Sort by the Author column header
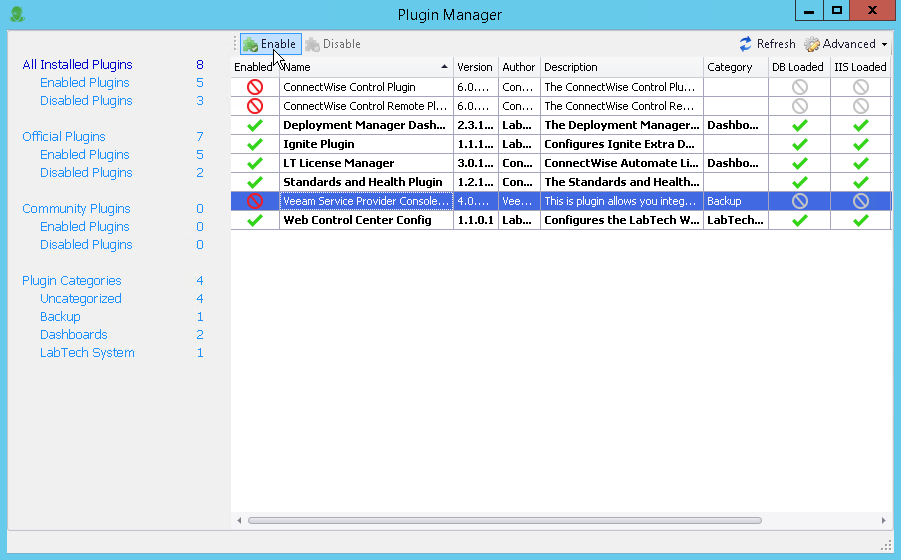Screen dimensions: 901x560 pos(519,67)
